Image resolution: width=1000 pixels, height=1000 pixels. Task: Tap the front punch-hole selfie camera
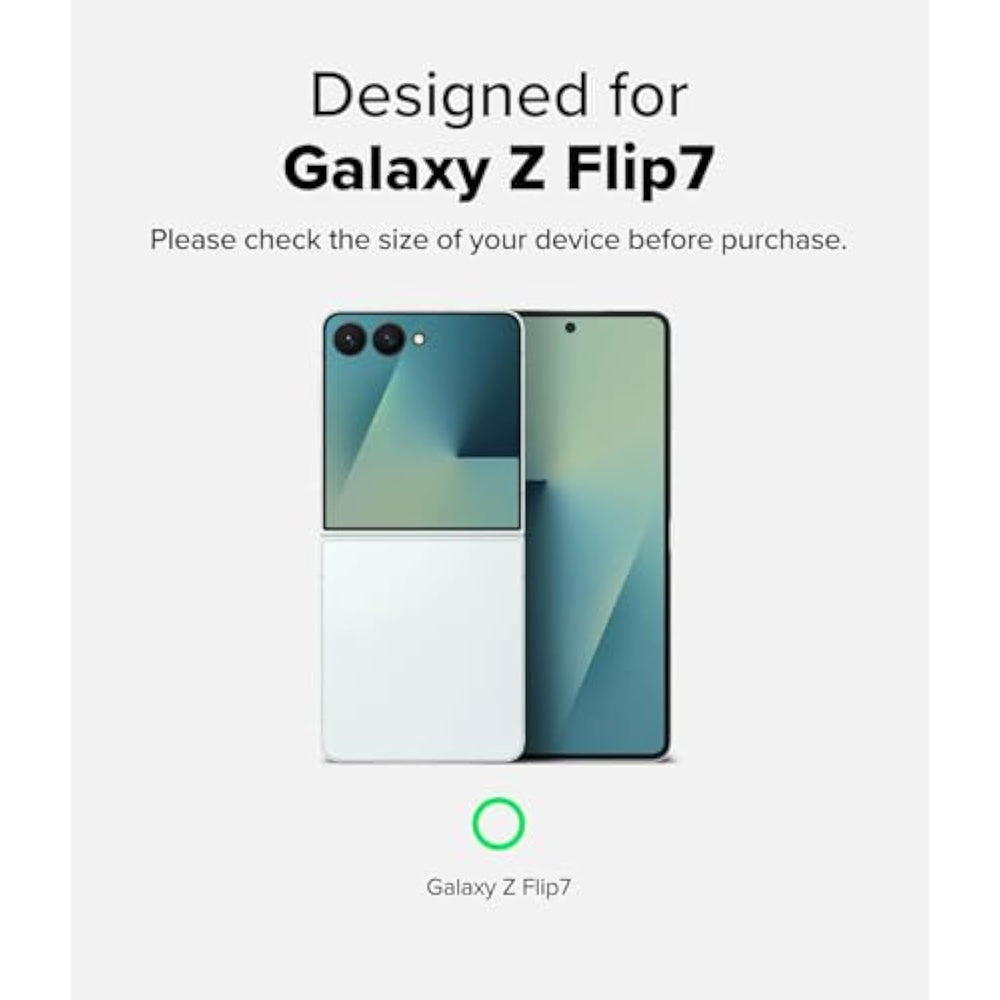570,328
